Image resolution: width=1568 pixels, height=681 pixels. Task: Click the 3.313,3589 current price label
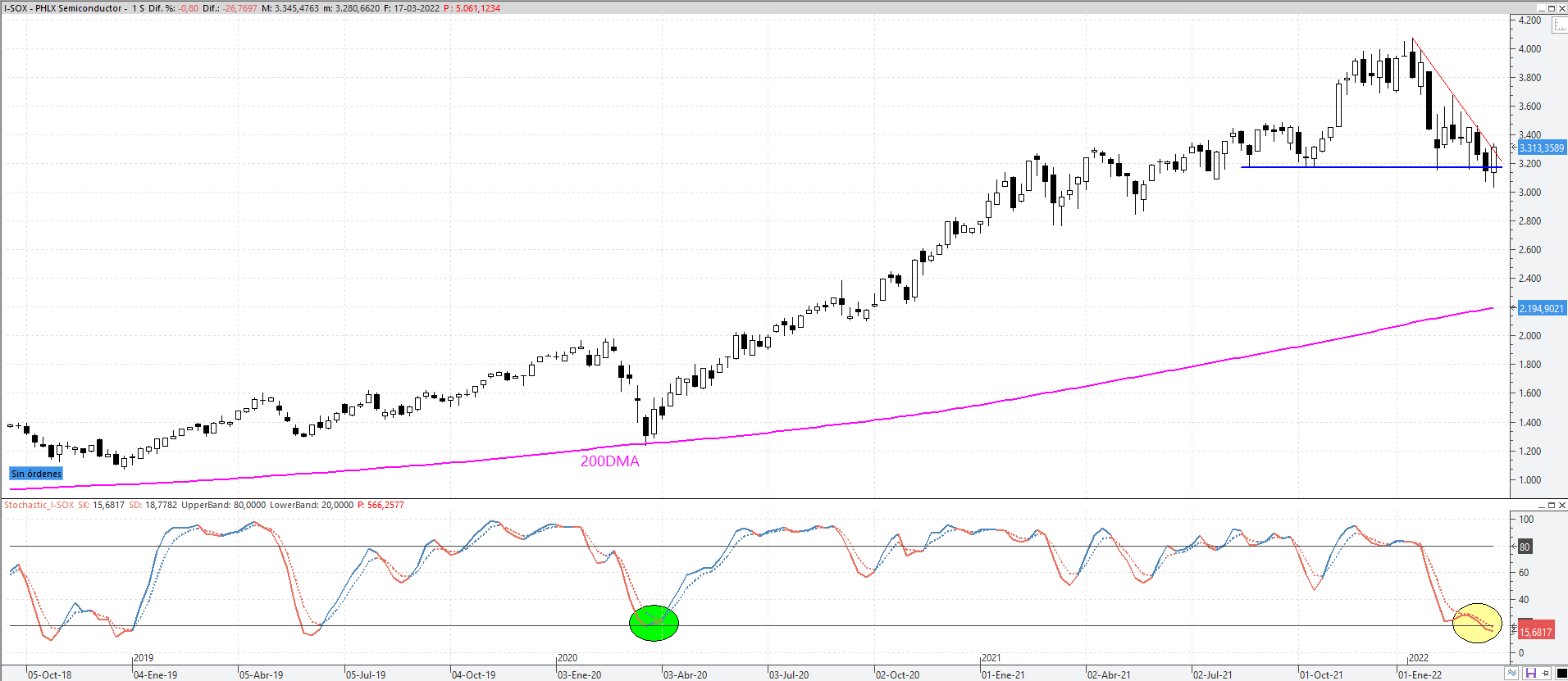pos(1541,148)
